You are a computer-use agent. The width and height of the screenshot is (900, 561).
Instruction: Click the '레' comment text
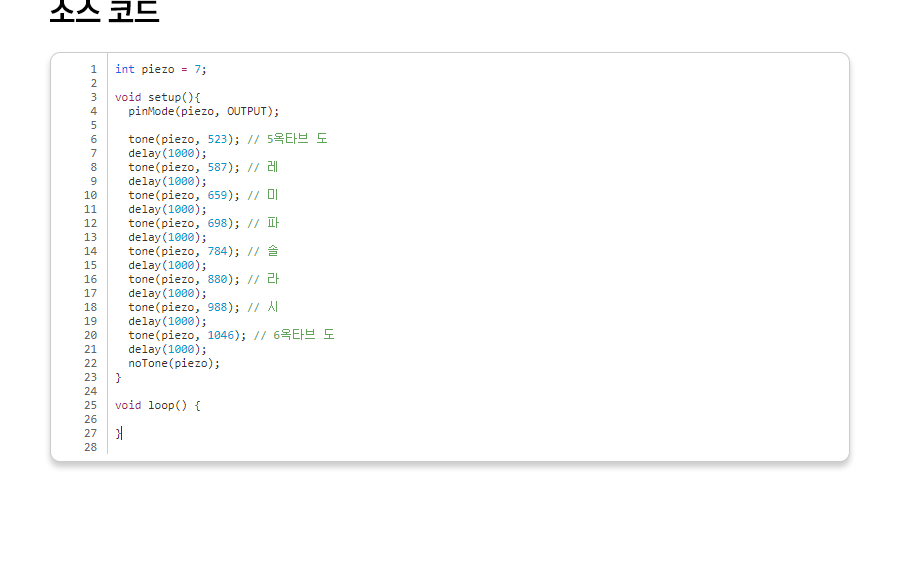[273, 167]
